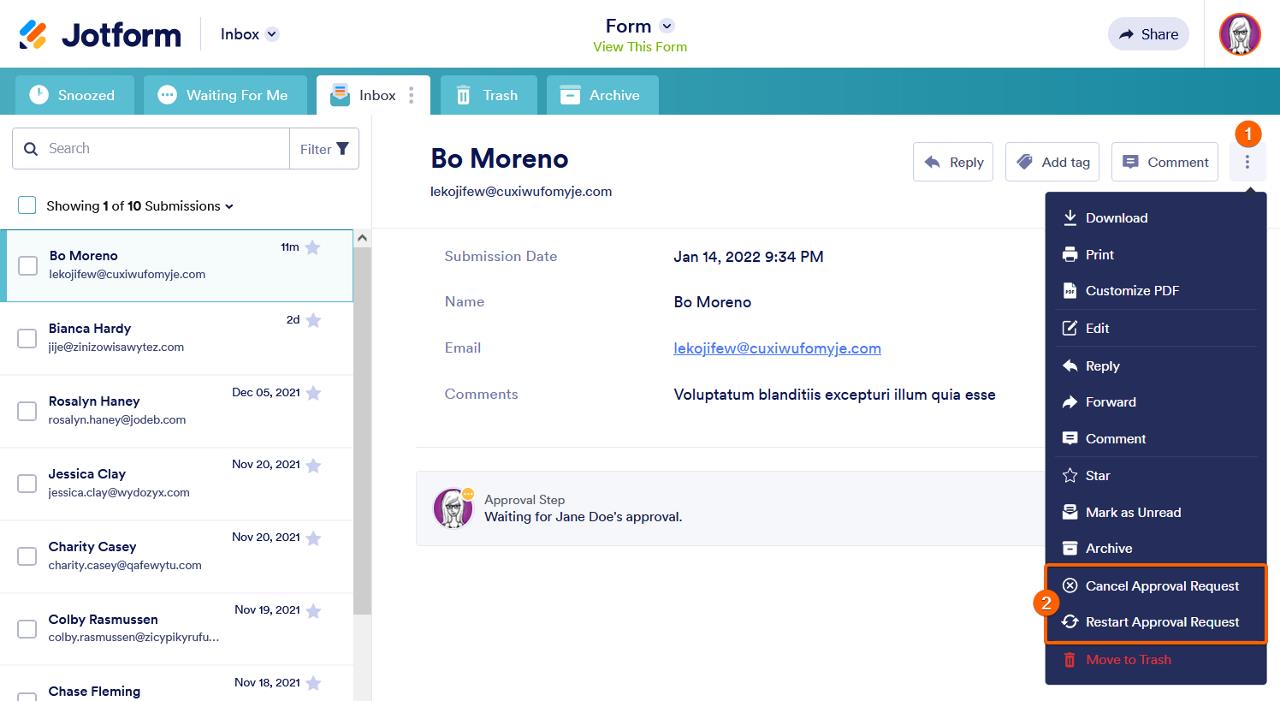Check the Jessica Clay submission checkbox
Viewport: 1280px width, 701px height.
point(28,484)
